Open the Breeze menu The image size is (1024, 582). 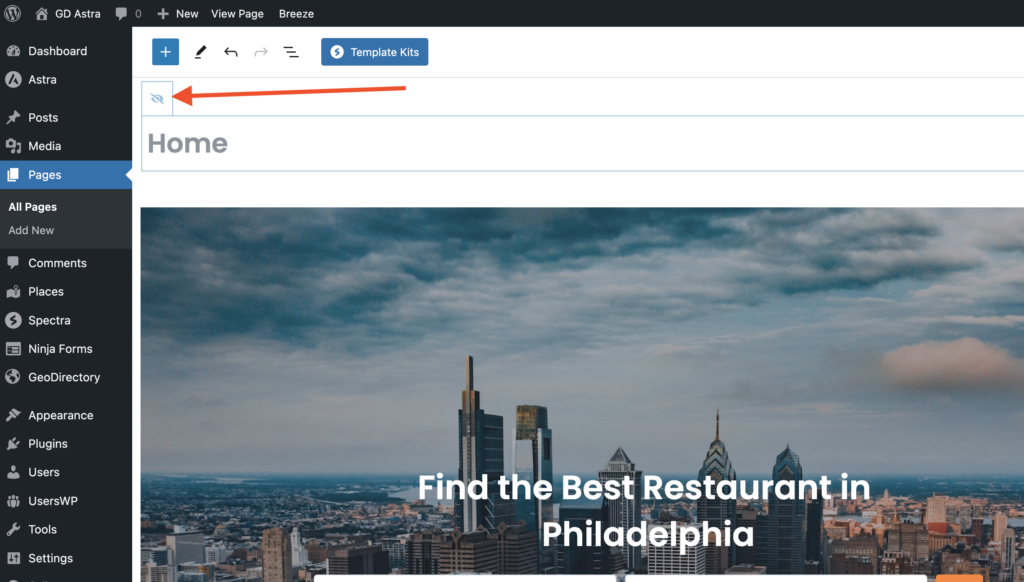pos(295,13)
